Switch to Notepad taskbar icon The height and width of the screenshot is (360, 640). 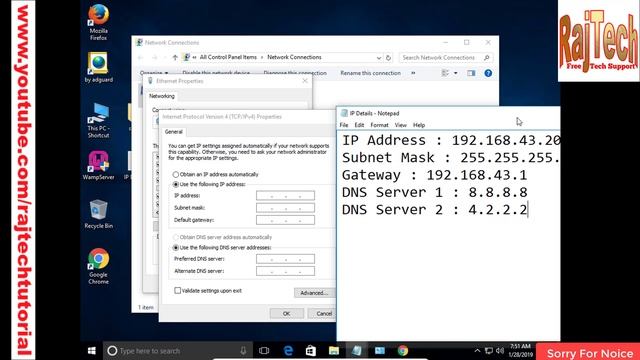click(x=357, y=351)
